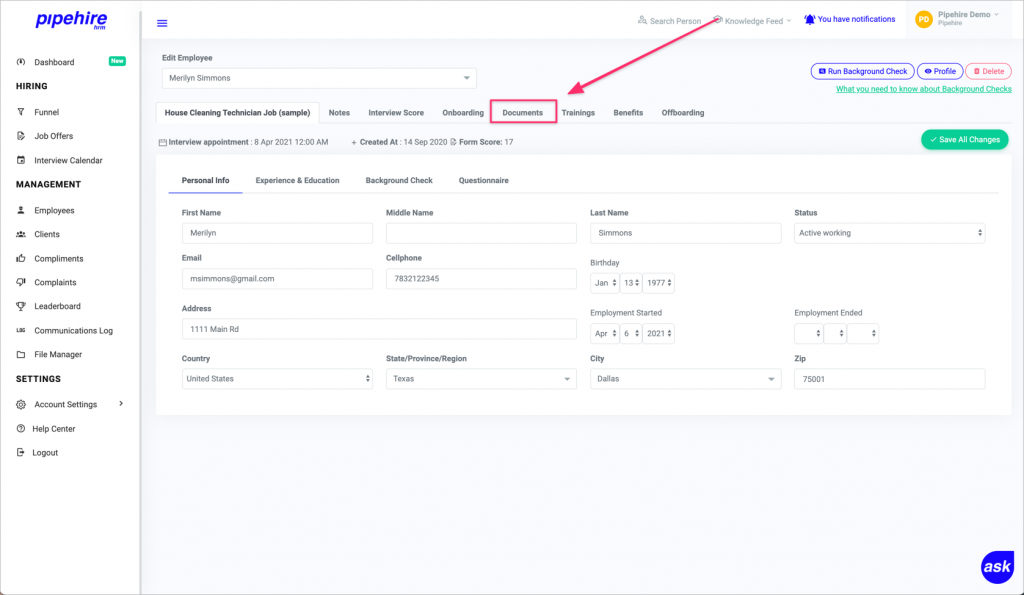Click the hamburger menu icon
The height and width of the screenshot is (595, 1024).
pos(162,21)
